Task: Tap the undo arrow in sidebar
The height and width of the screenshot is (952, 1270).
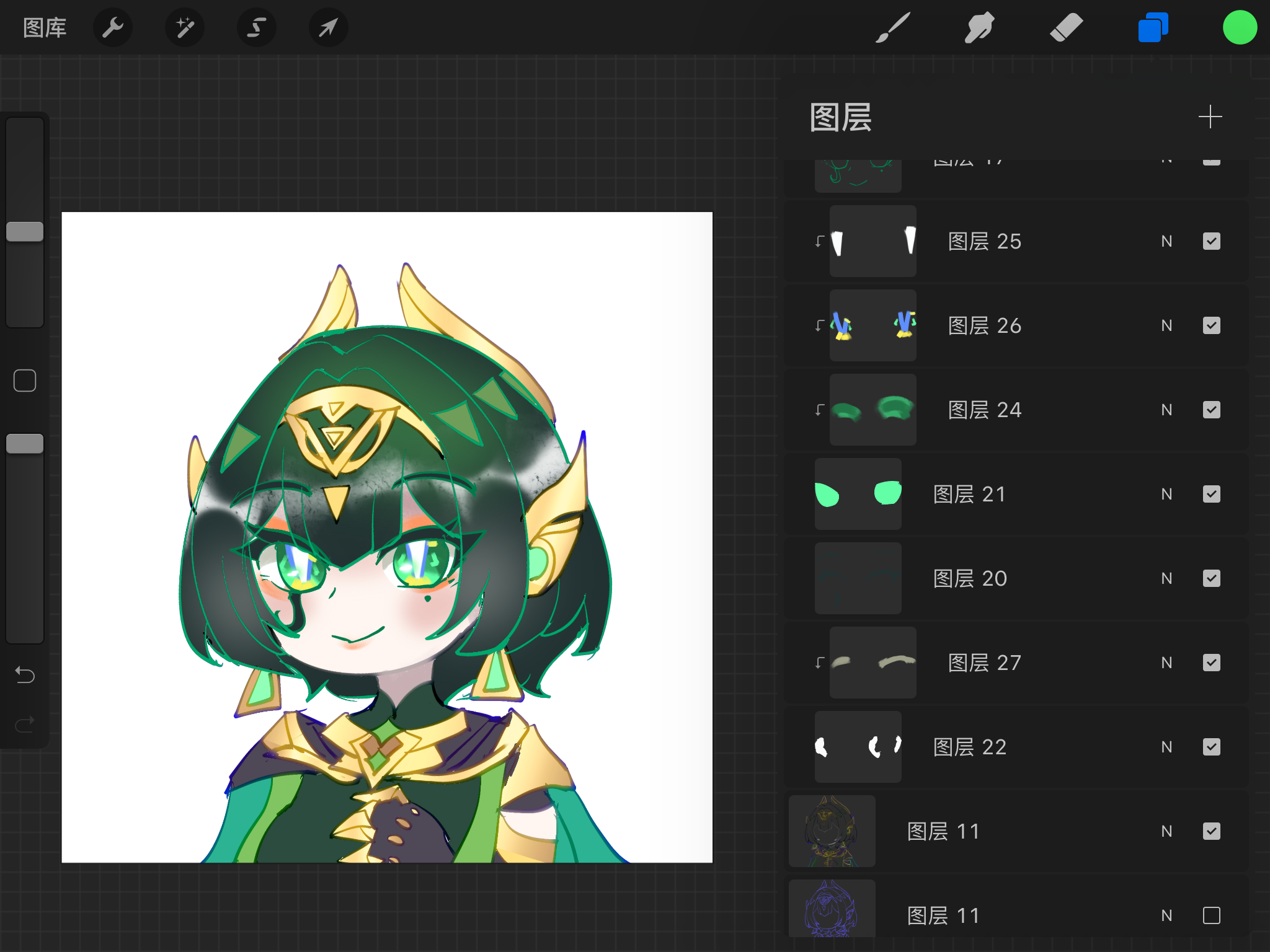Action: pyautogui.click(x=25, y=674)
